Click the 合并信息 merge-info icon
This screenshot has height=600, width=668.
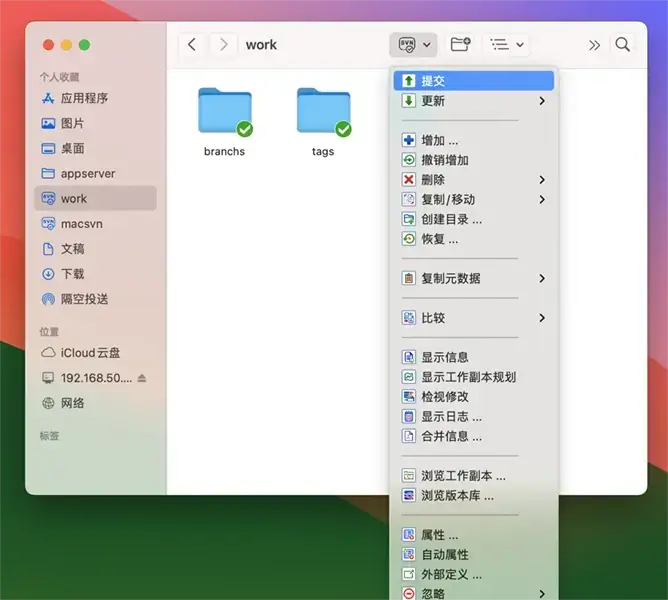[409, 436]
